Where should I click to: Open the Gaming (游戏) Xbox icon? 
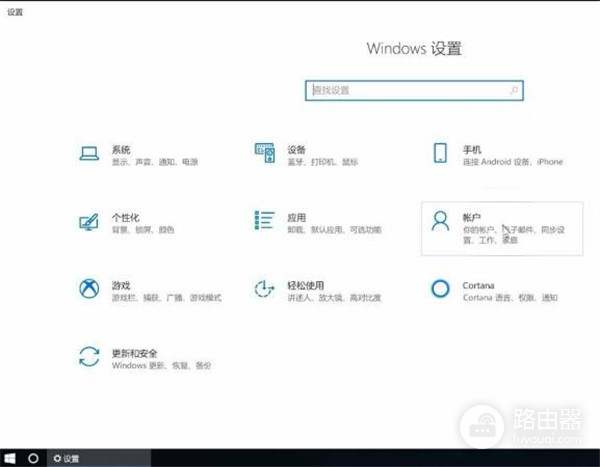click(89, 289)
